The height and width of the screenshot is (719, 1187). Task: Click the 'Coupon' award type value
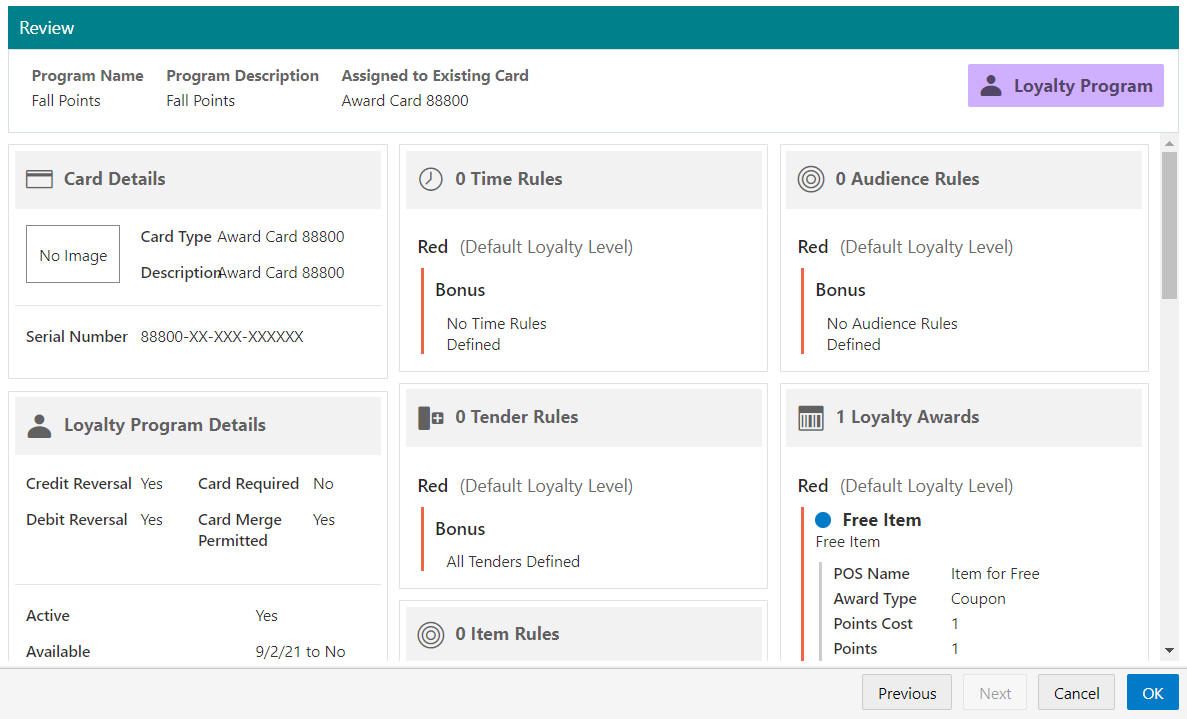click(978, 599)
